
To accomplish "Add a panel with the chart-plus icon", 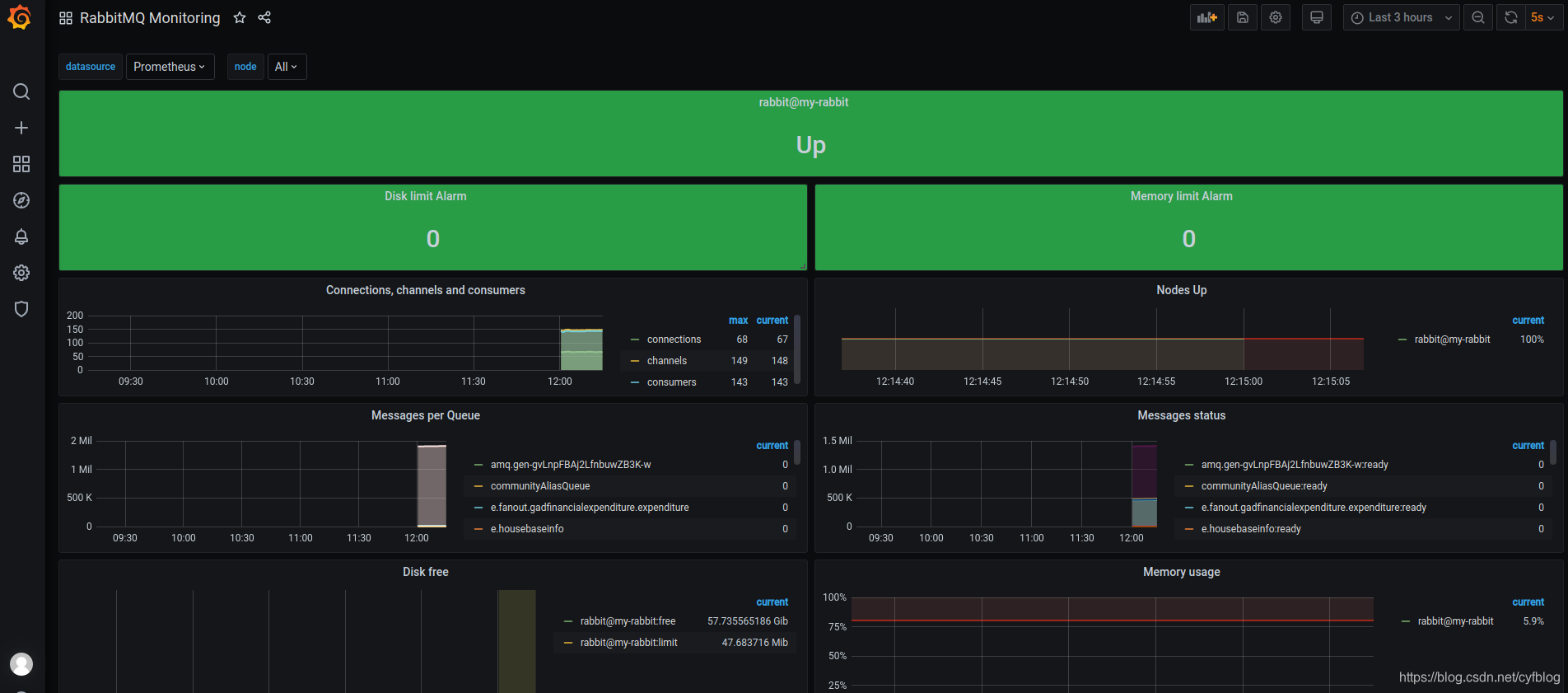I will click(x=1207, y=17).
